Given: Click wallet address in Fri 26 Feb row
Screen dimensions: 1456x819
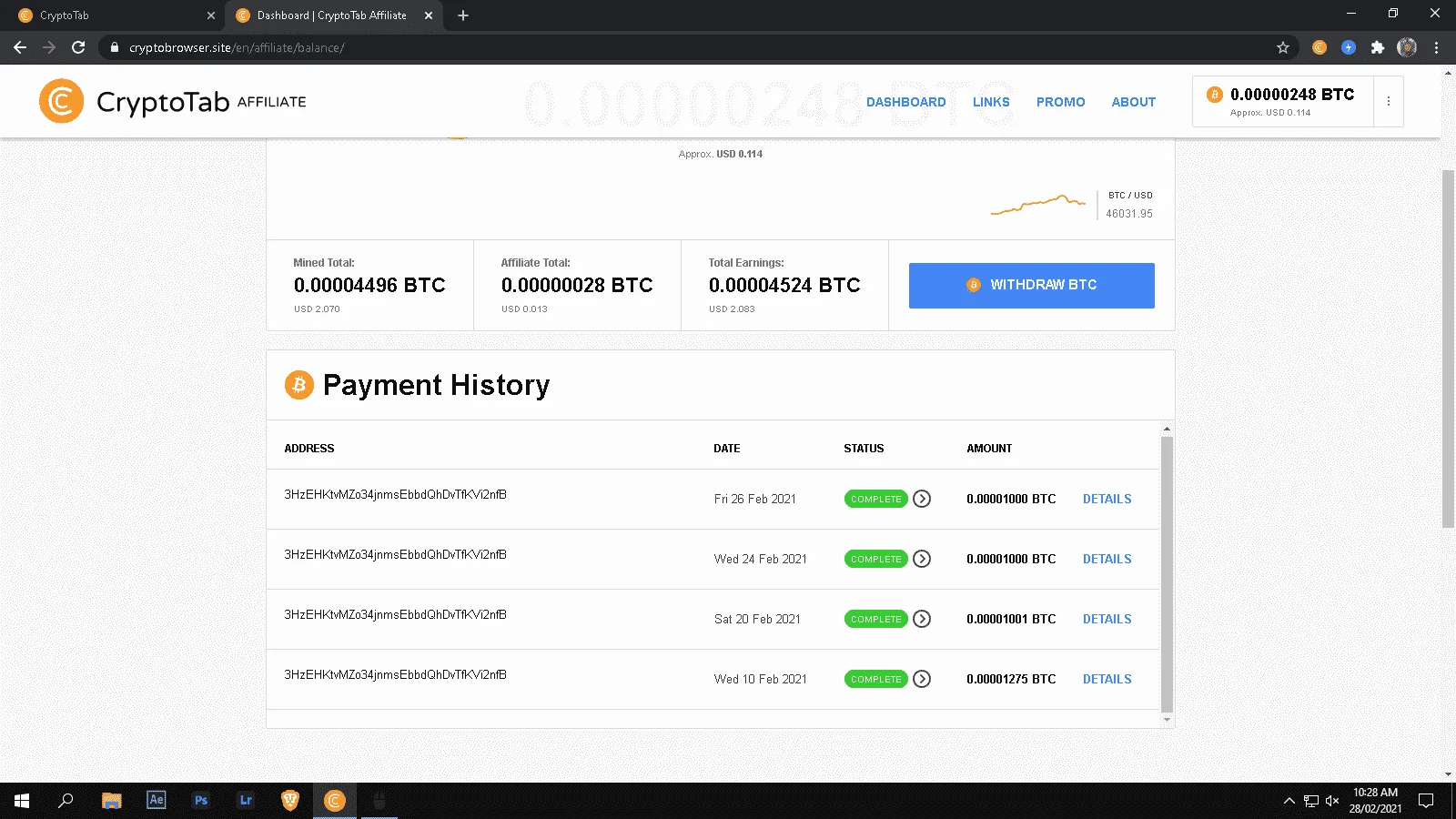Looking at the screenshot, I should [x=395, y=494].
